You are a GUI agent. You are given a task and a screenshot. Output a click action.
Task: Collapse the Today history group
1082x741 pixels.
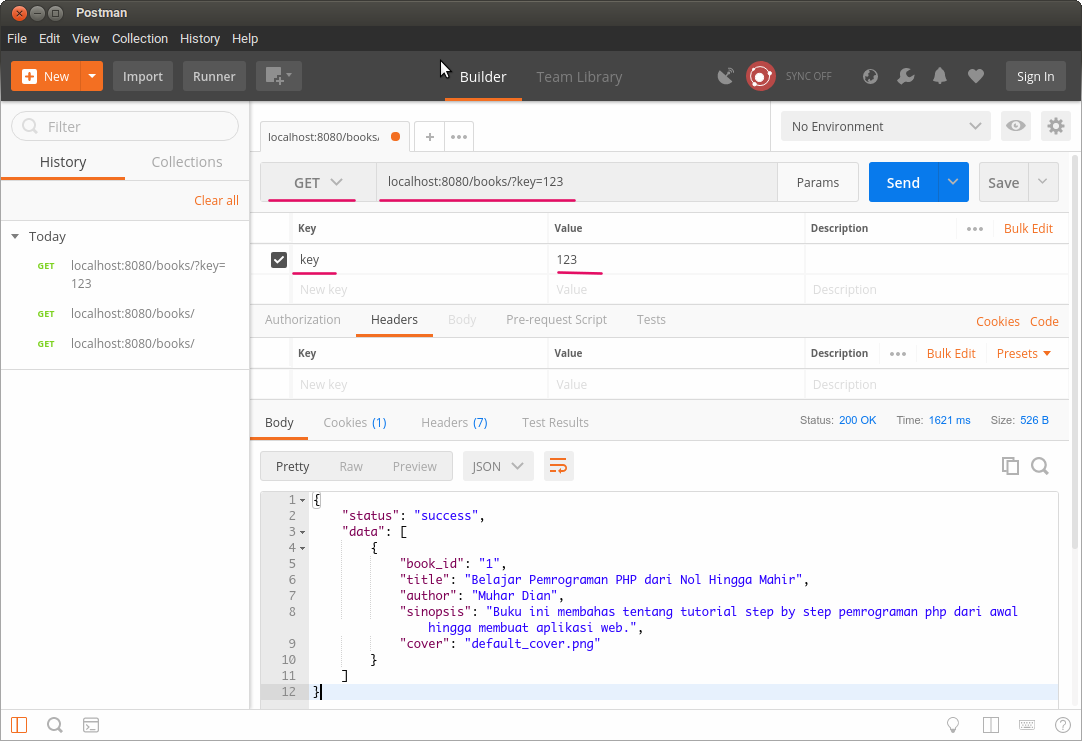point(15,237)
